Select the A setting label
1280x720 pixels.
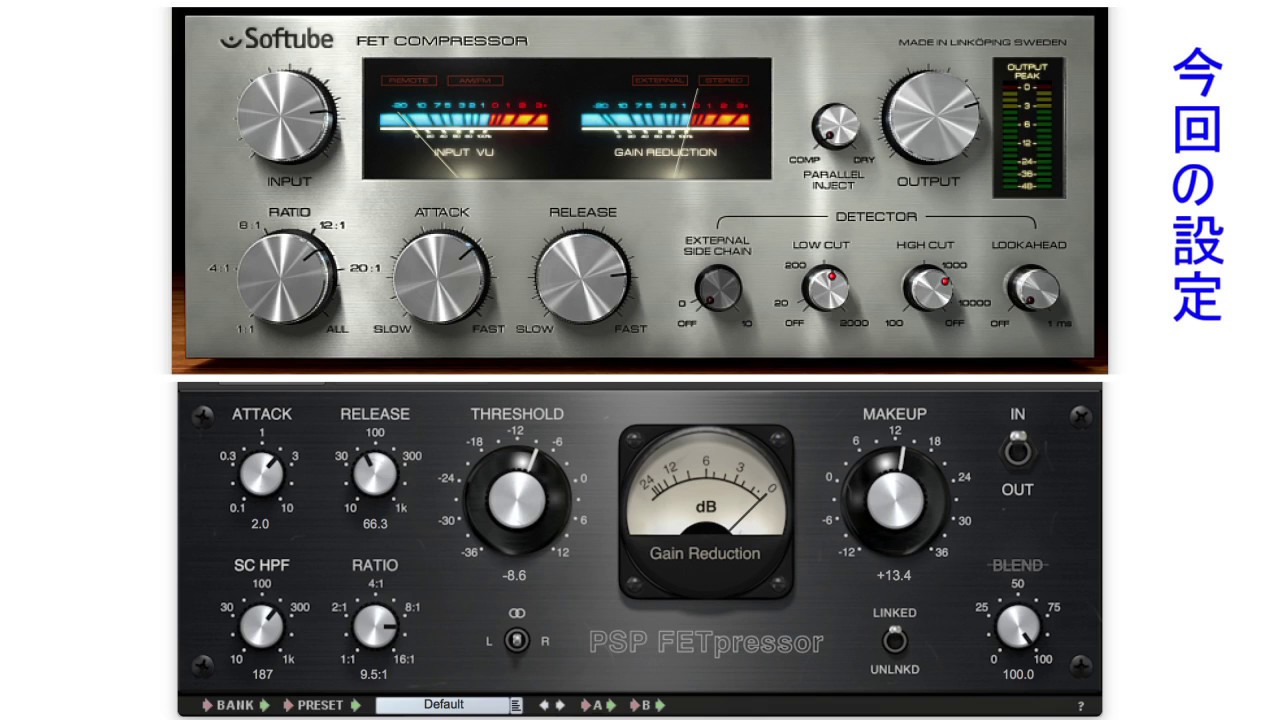(x=598, y=705)
